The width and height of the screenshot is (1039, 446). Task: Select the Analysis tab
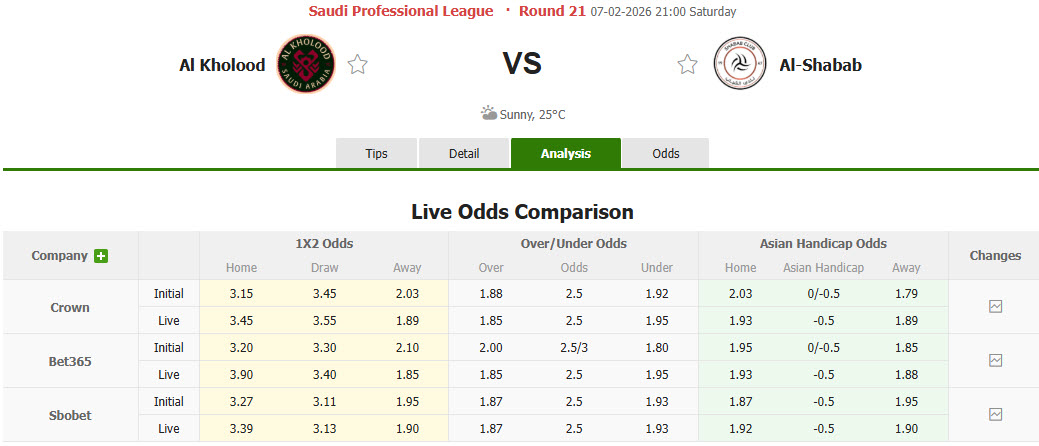pos(566,153)
